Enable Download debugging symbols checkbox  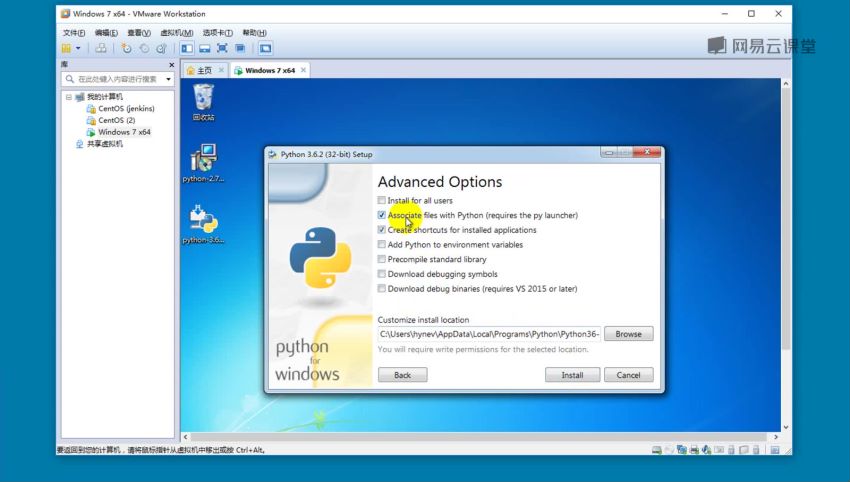click(x=382, y=274)
